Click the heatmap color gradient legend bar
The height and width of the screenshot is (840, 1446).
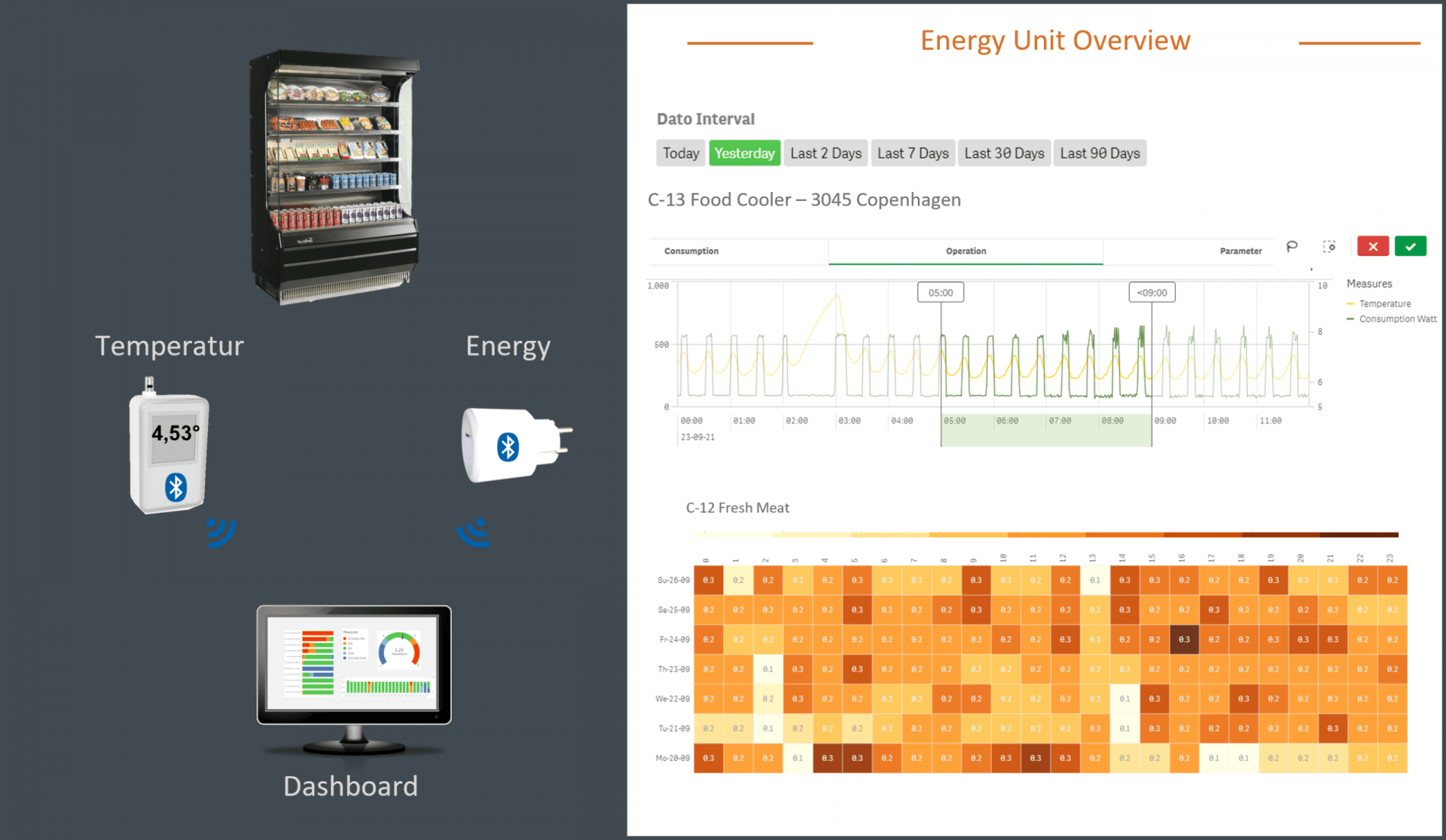[1046, 534]
